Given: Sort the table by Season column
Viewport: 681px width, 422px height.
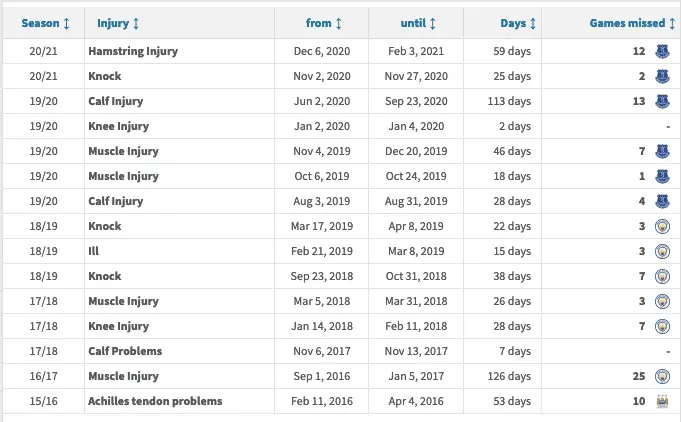Looking at the screenshot, I should pyautogui.click(x=46, y=22).
